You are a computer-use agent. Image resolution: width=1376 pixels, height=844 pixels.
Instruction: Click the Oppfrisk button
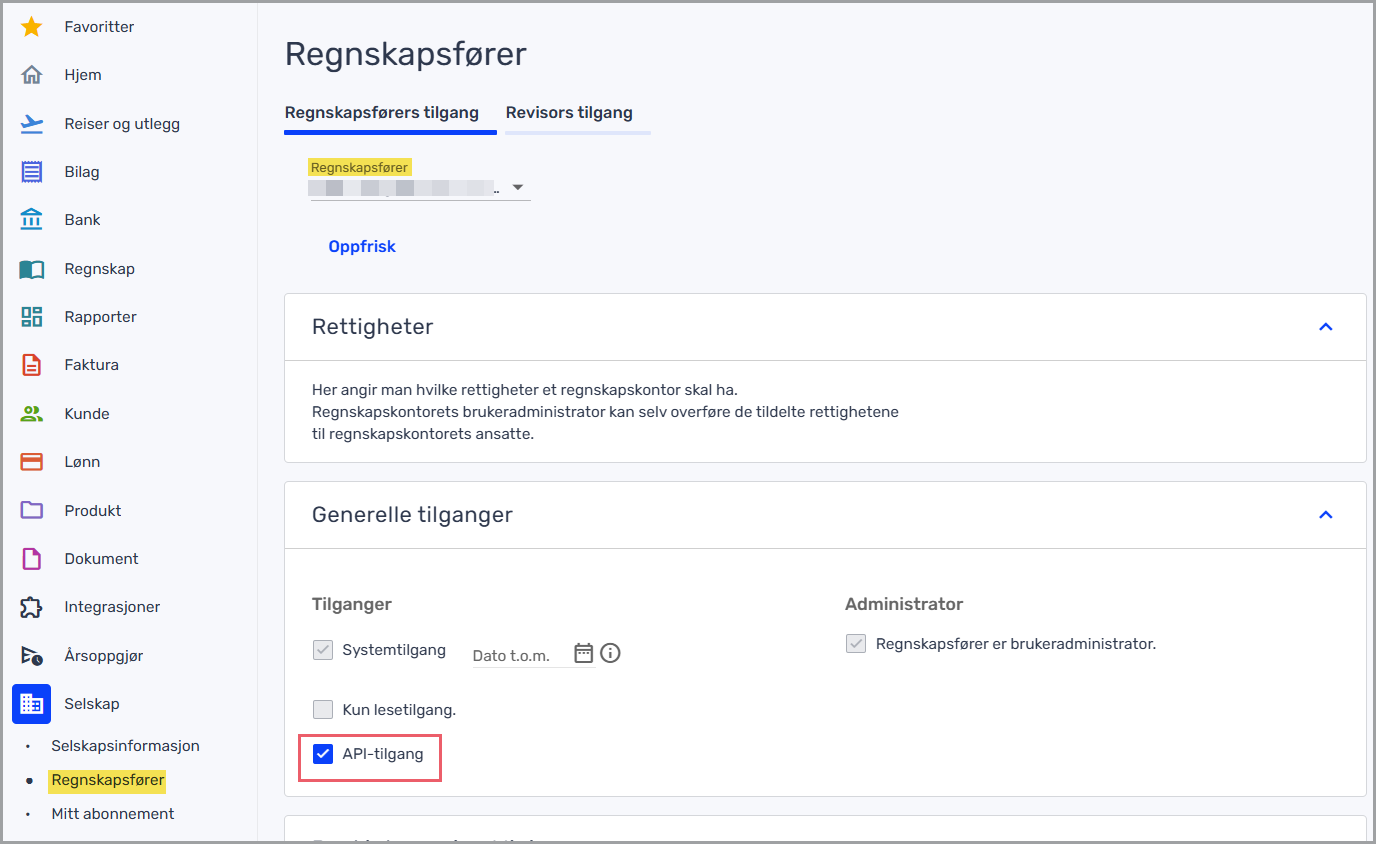pyautogui.click(x=362, y=247)
